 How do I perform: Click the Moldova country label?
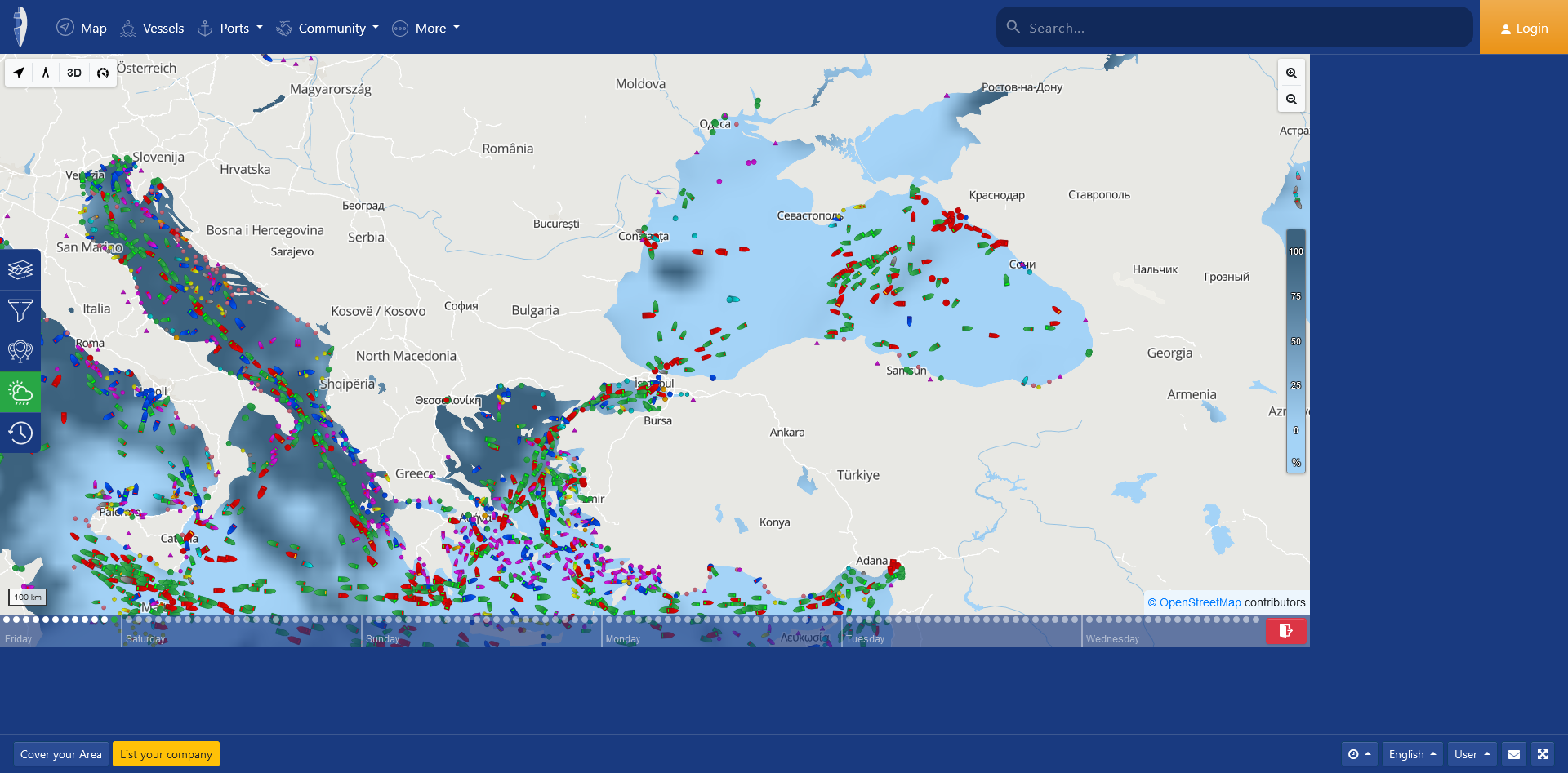tap(640, 83)
